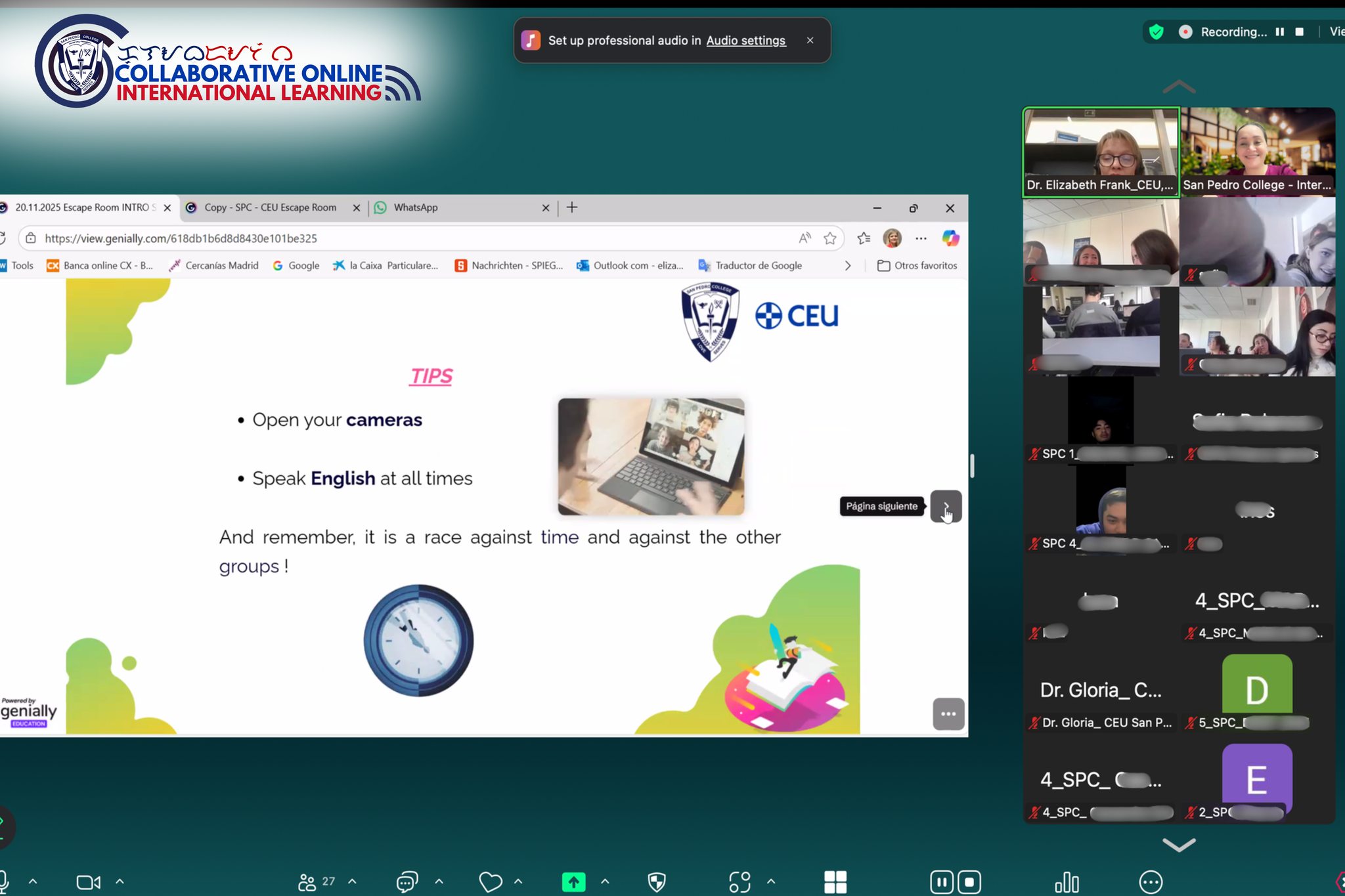The width and height of the screenshot is (1345, 896).
Task: Open the chat panel icon
Action: pyautogui.click(x=407, y=882)
